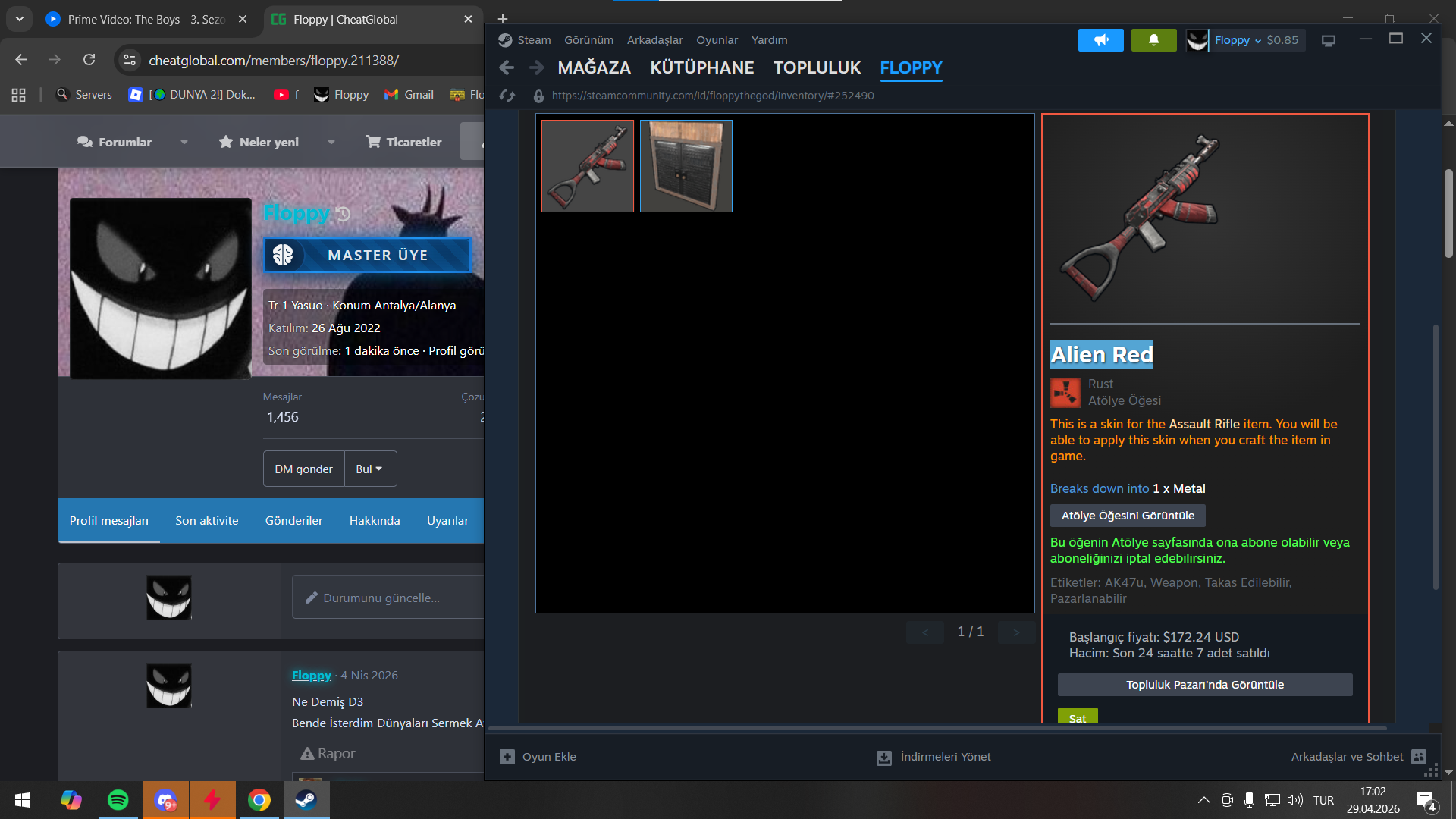
Task: Reload the Steam inventory page
Action: tap(507, 96)
